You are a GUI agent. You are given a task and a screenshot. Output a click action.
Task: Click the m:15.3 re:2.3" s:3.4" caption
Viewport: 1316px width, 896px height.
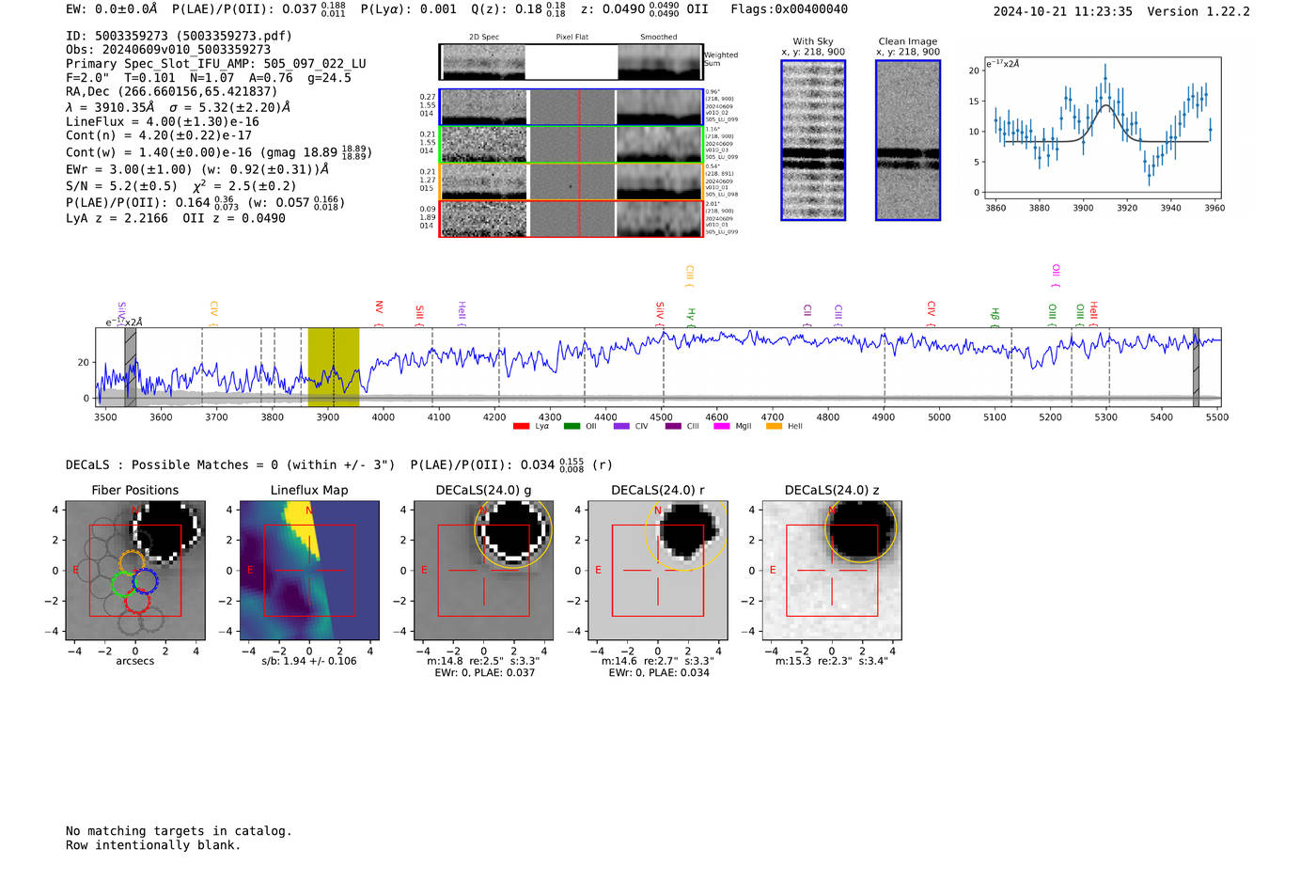[x=832, y=661]
